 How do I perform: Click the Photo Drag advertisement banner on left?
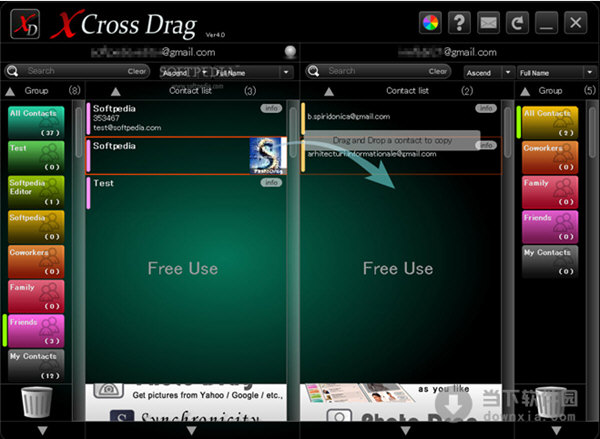point(186,403)
